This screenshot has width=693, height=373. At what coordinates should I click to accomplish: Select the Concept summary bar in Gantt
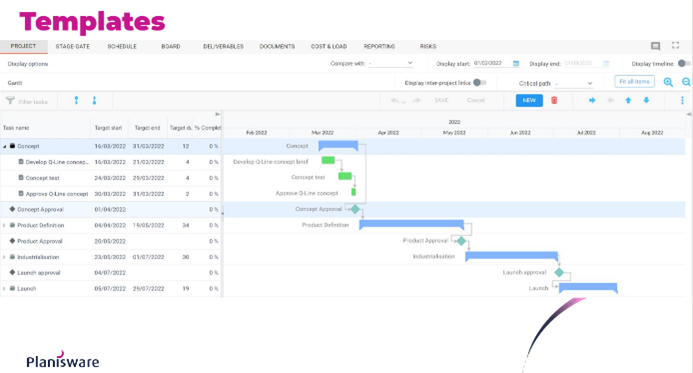coord(338,145)
